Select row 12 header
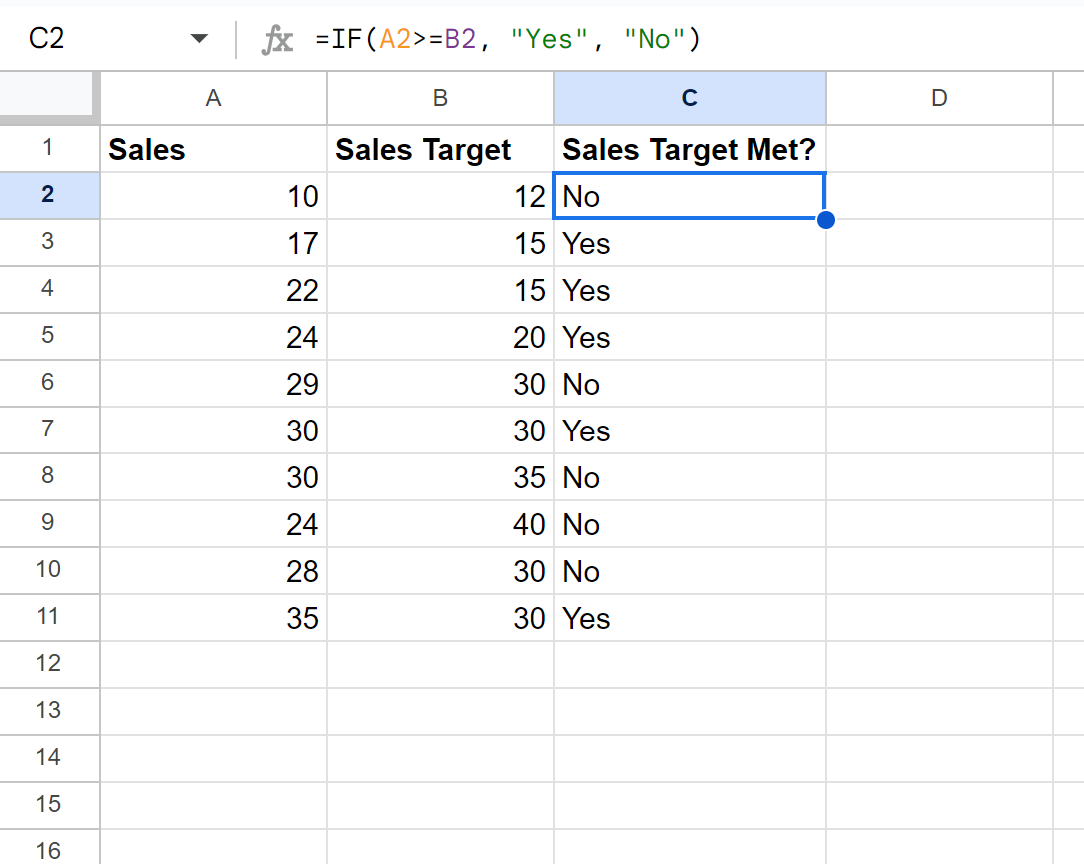Image resolution: width=1084 pixels, height=864 pixels. 50,665
